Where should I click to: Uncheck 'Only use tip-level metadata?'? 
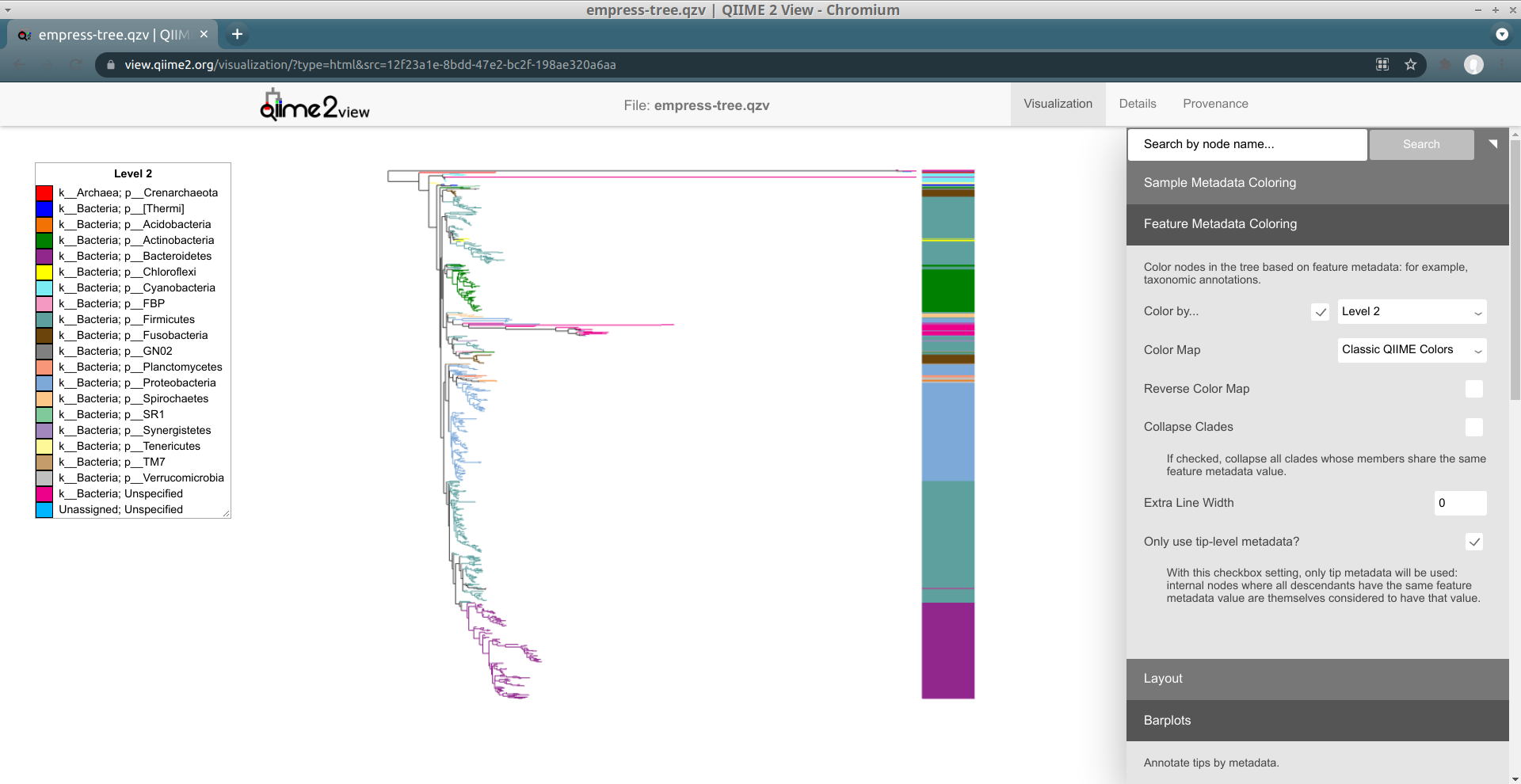point(1473,542)
